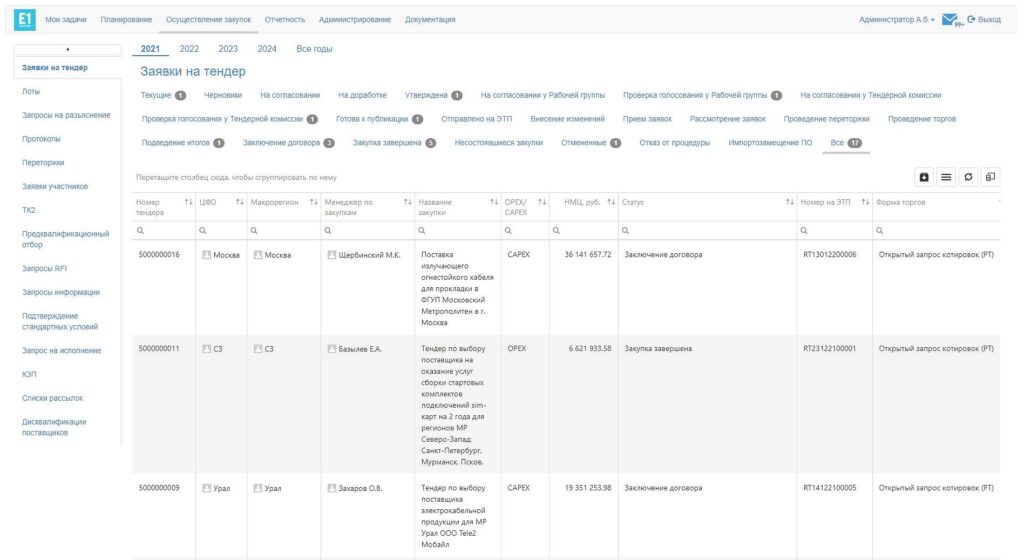1024x560 pixels.
Task: Click the Выход logout icon
Action: [971, 20]
